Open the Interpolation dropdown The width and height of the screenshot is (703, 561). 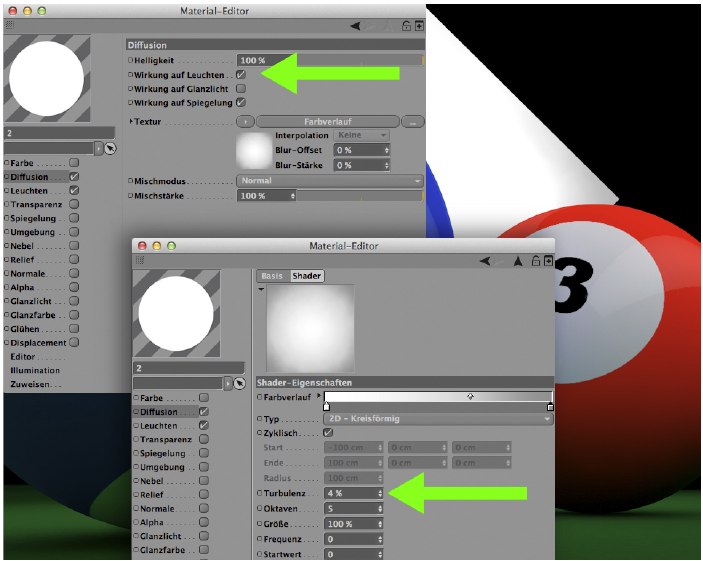pos(361,135)
